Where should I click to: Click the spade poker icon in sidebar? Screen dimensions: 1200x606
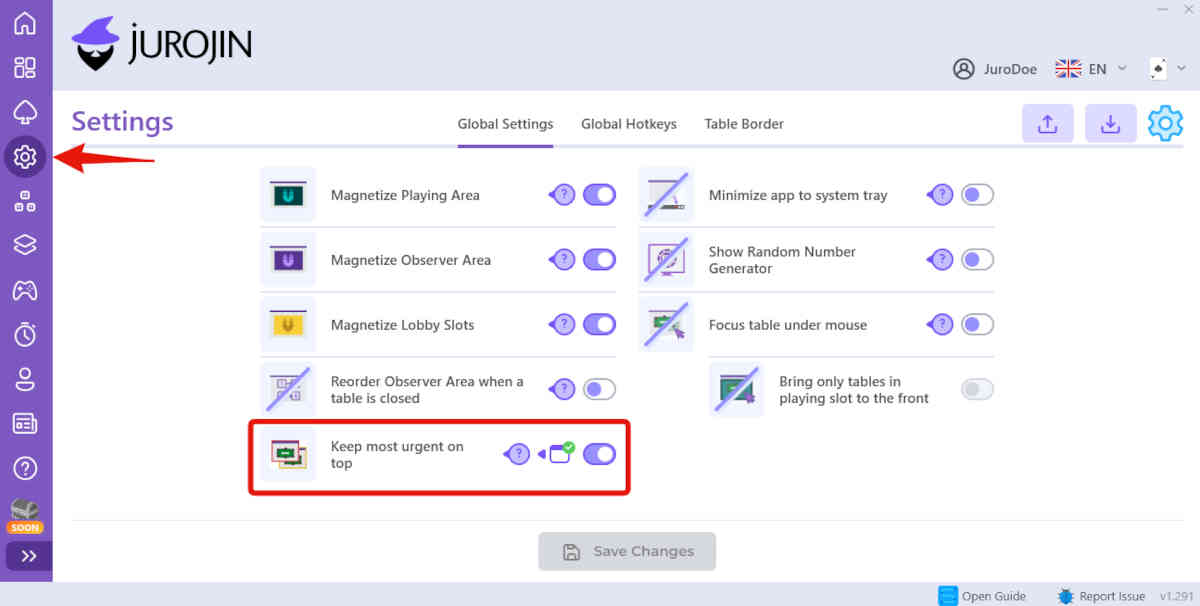tap(25, 112)
